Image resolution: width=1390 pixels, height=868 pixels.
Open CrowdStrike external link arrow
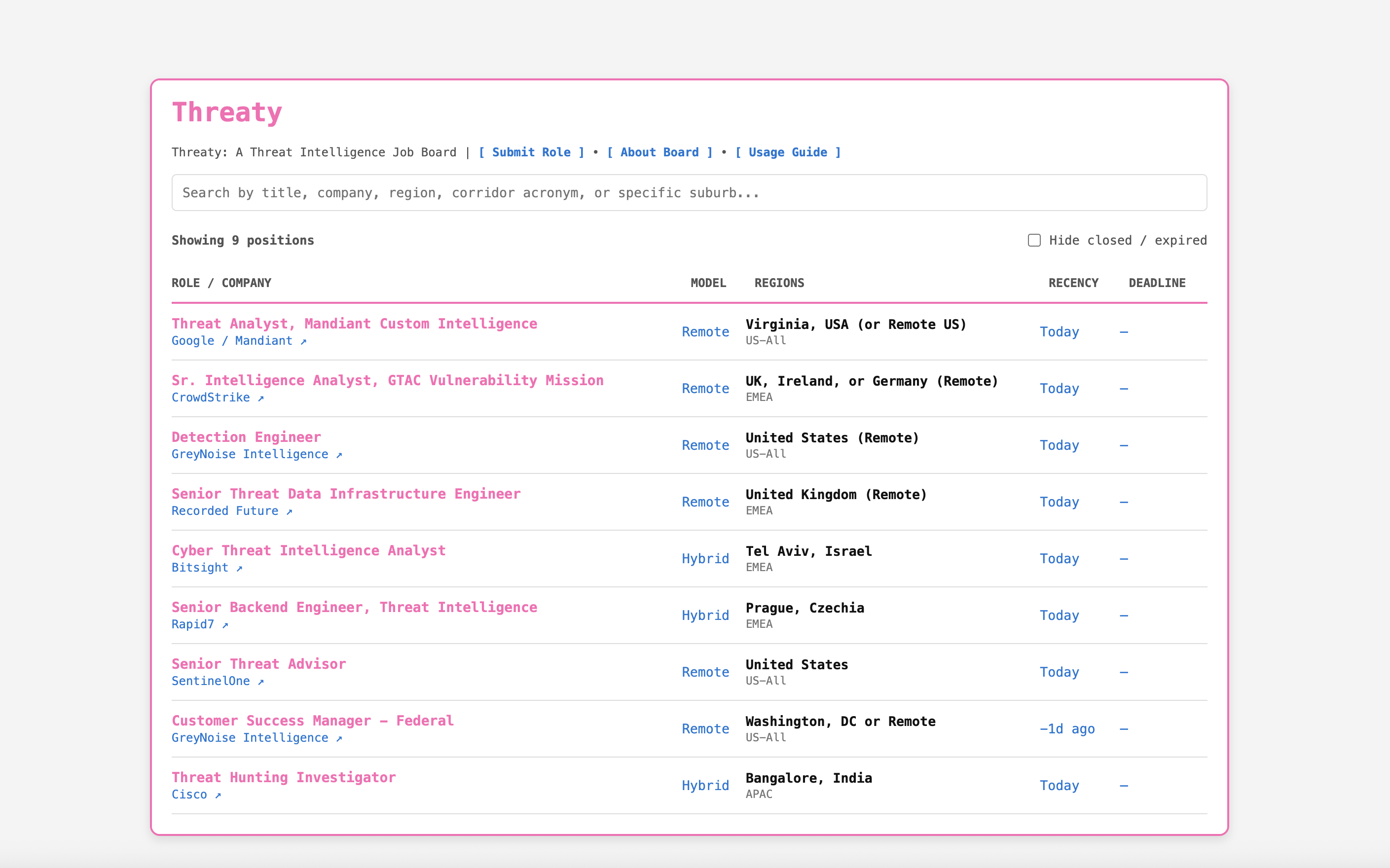tap(260, 398)
